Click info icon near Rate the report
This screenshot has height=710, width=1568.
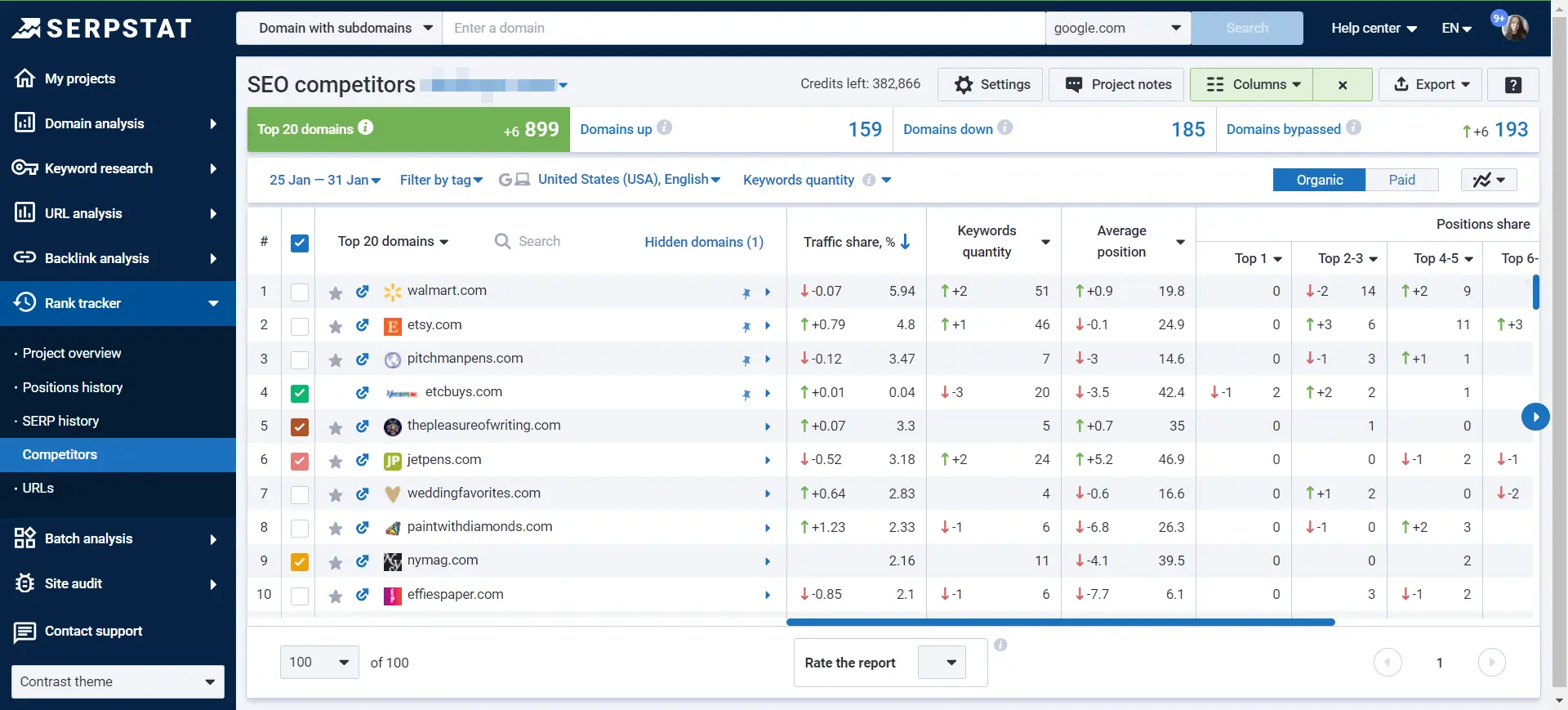click(1000, 645)
